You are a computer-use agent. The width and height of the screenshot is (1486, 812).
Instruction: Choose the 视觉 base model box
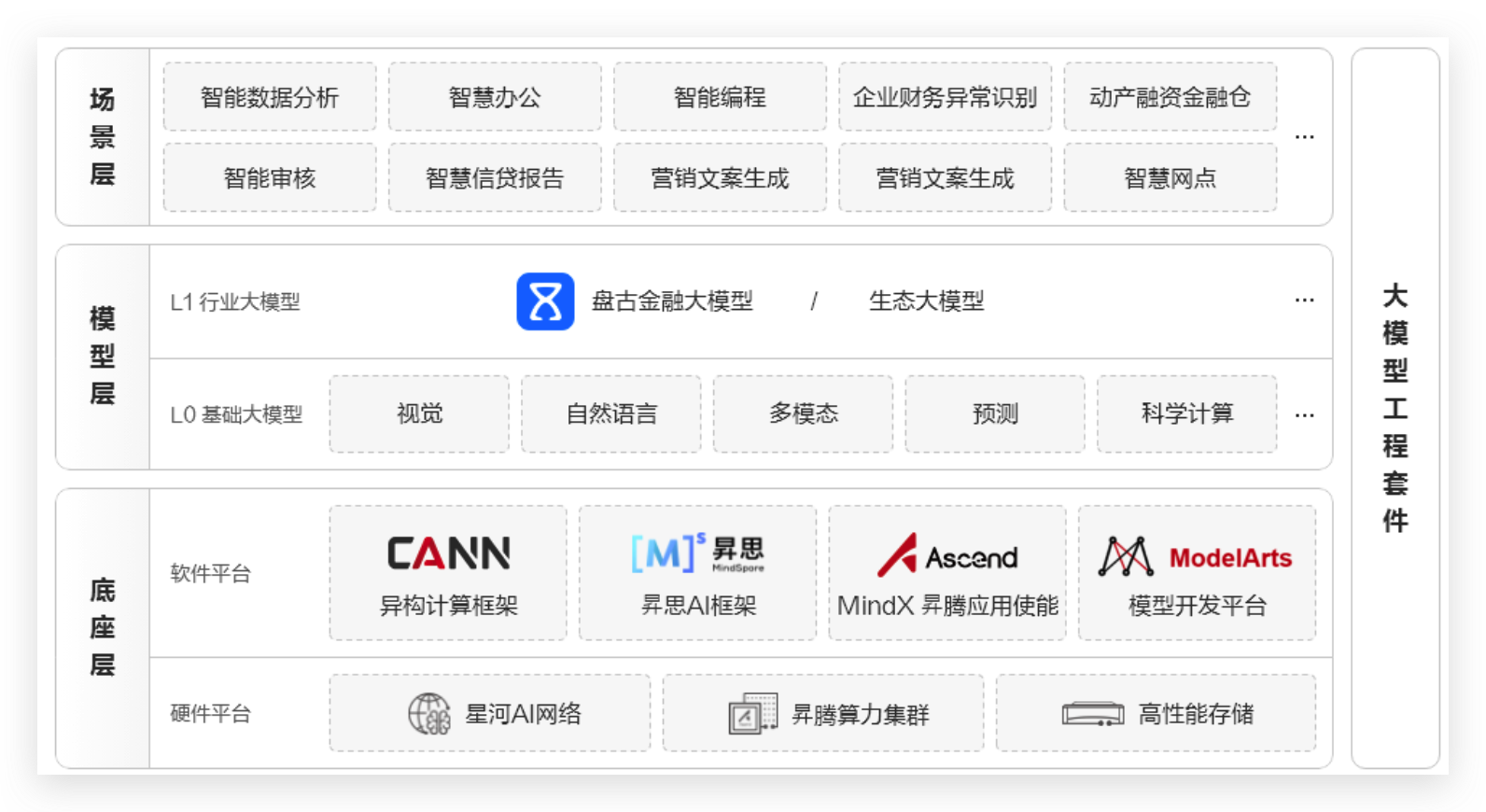pos(419,413)
